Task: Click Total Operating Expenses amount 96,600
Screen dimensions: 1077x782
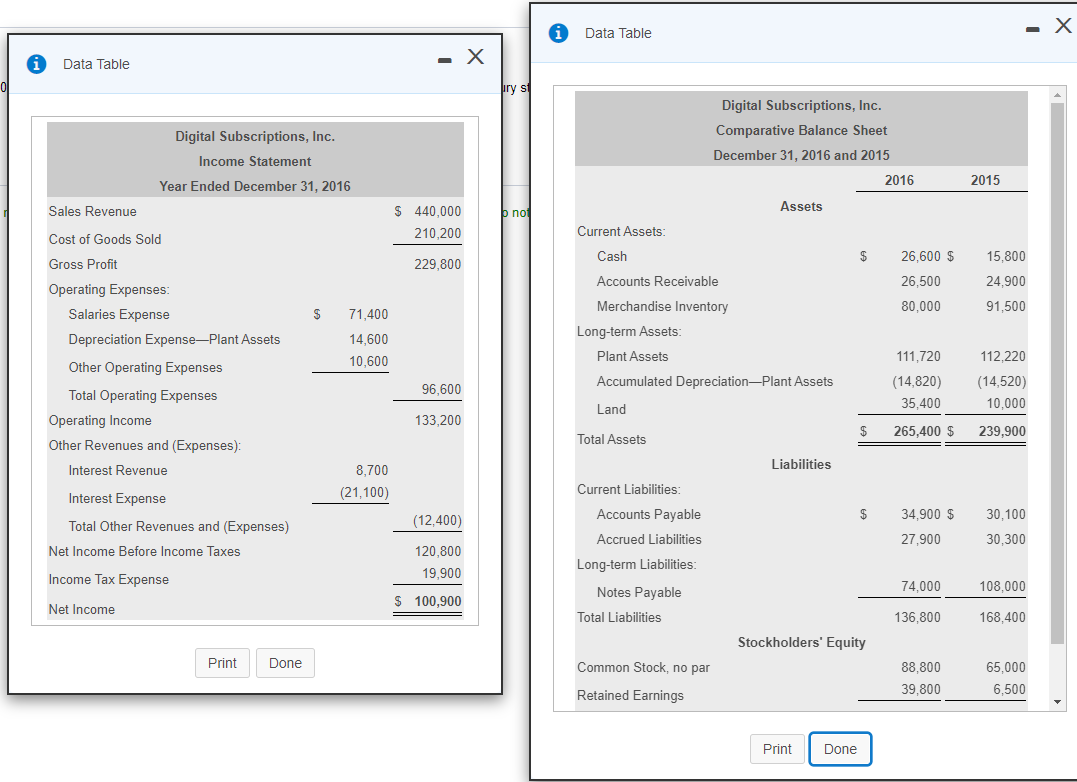Action: [x=441, y=389]
